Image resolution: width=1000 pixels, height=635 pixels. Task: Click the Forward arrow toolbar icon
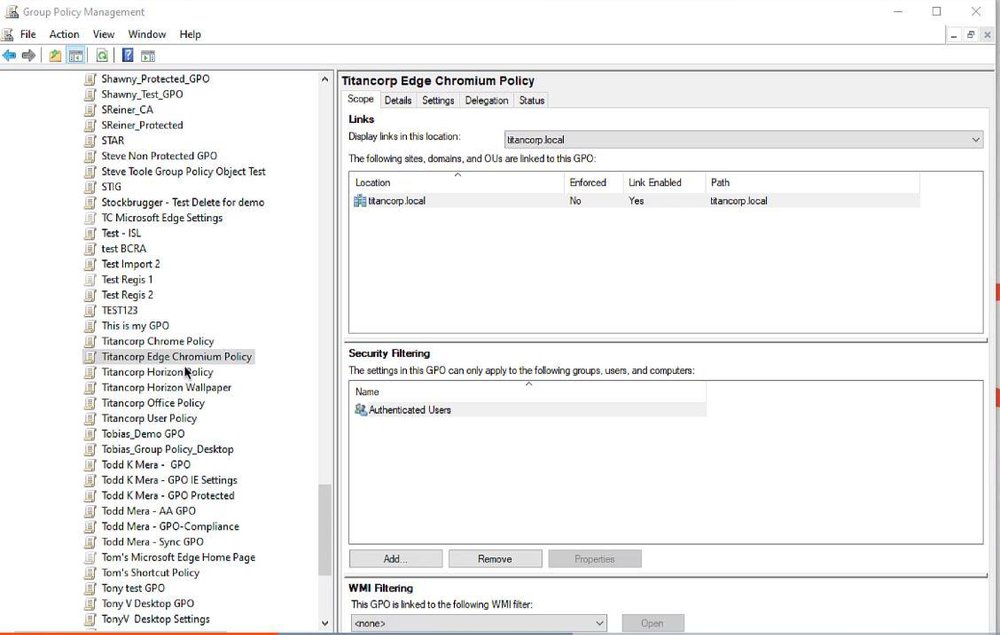[x=28, y=56]
